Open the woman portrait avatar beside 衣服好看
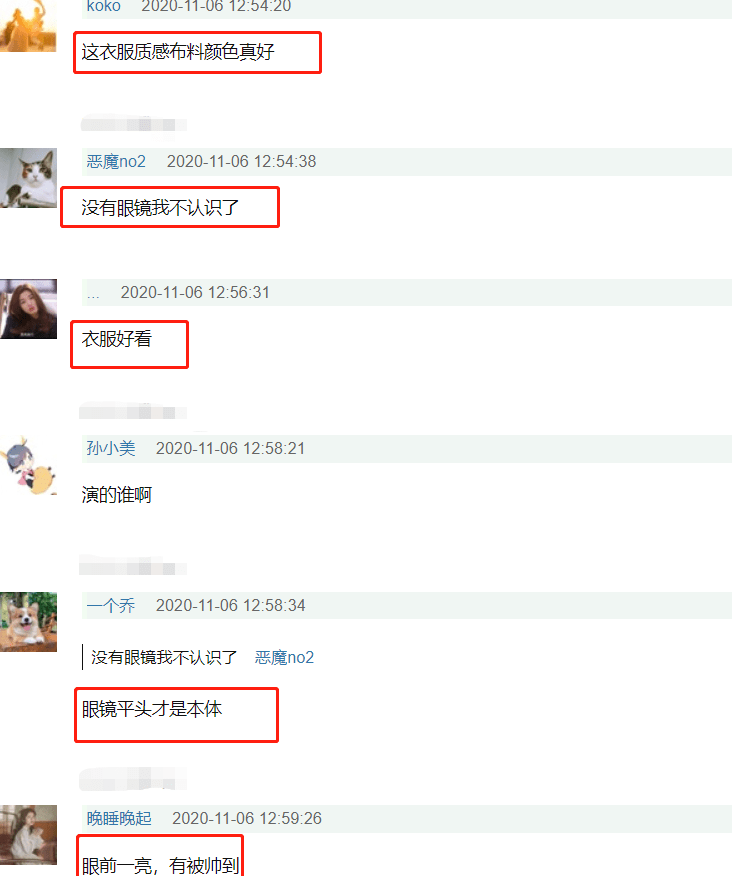Viewport: 732px width, 876px height. [28, 309]
